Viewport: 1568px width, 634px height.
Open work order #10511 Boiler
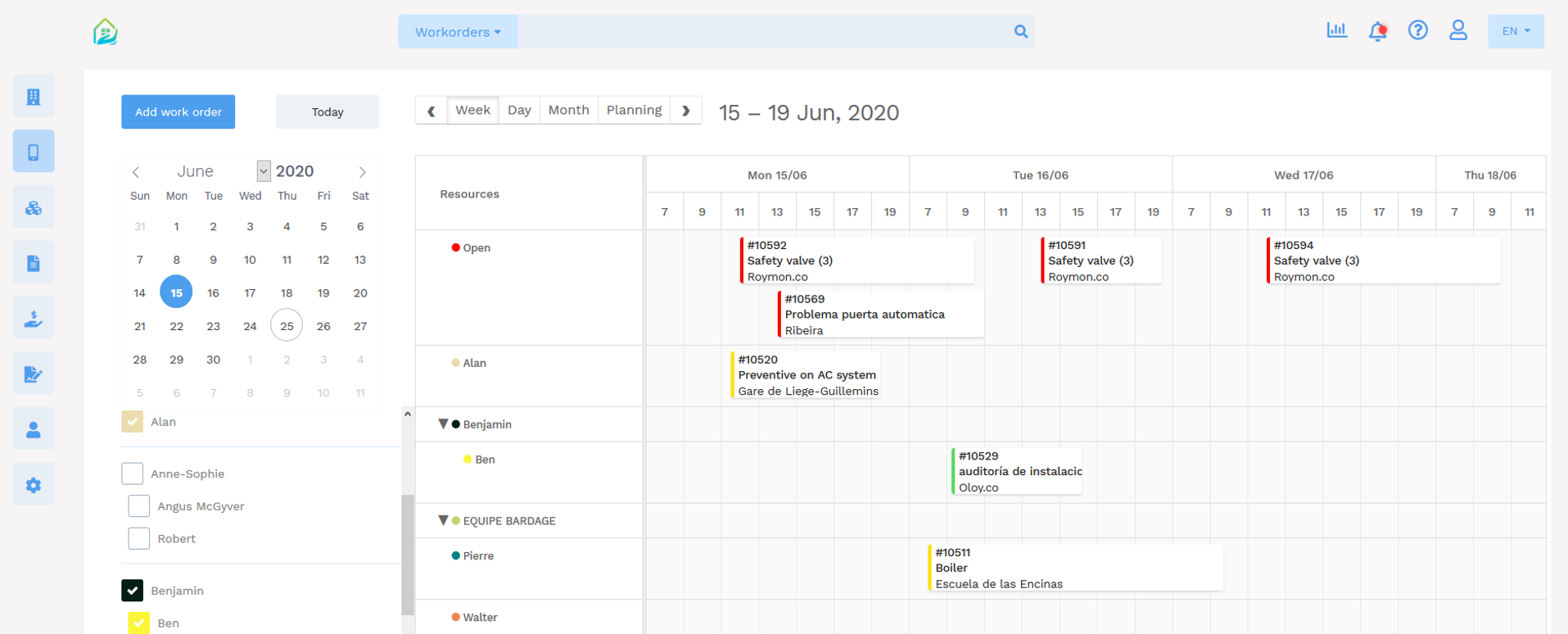1076,568
